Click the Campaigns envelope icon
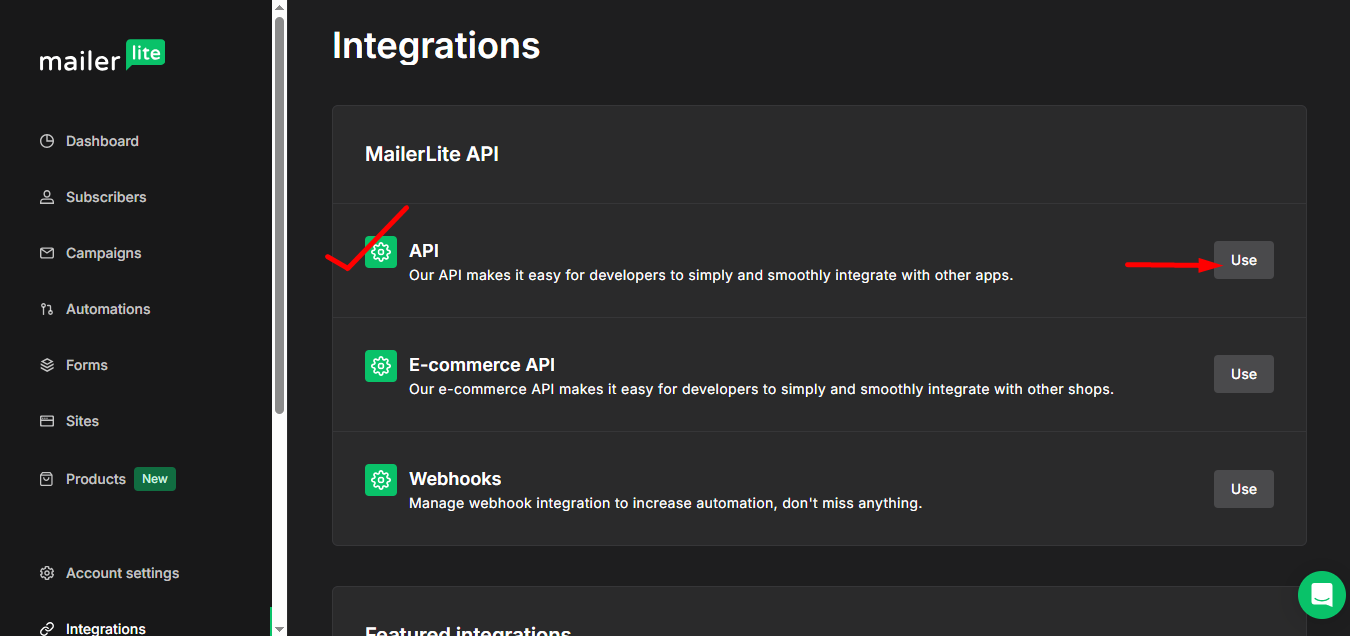The image size is (1350, 636). coord(46,252)
